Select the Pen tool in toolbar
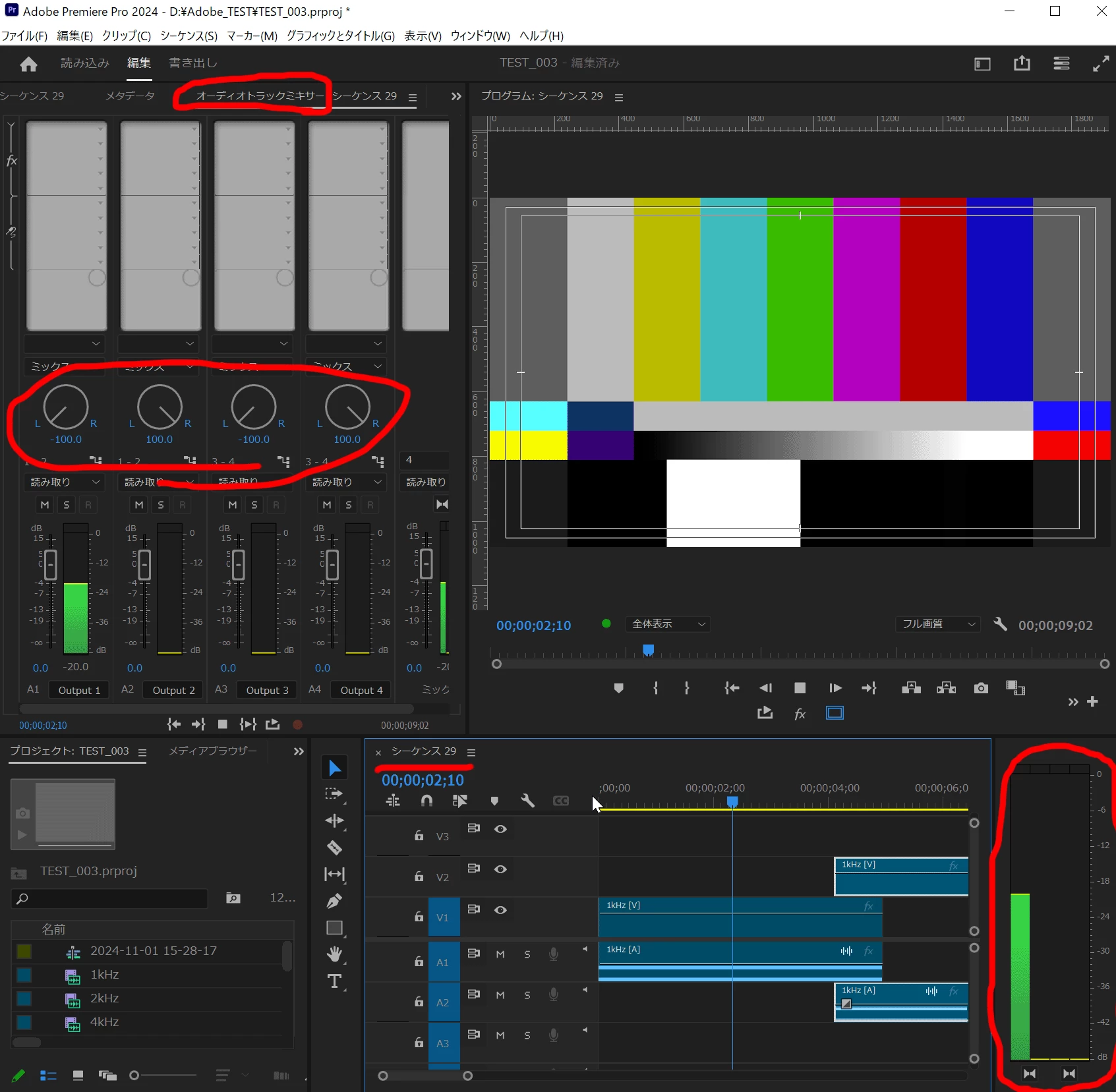1116x1092 pixels. tap(334, 901)
